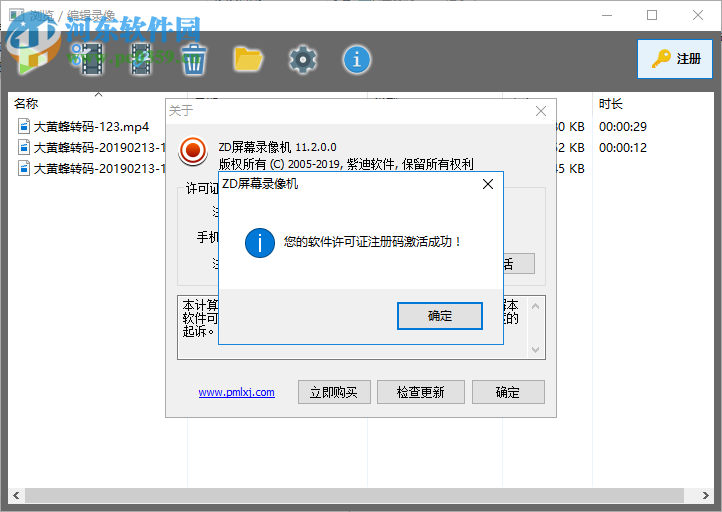
Task: Select the third 大黄蜂转码-20190213 file row
Action: [91, 169]
